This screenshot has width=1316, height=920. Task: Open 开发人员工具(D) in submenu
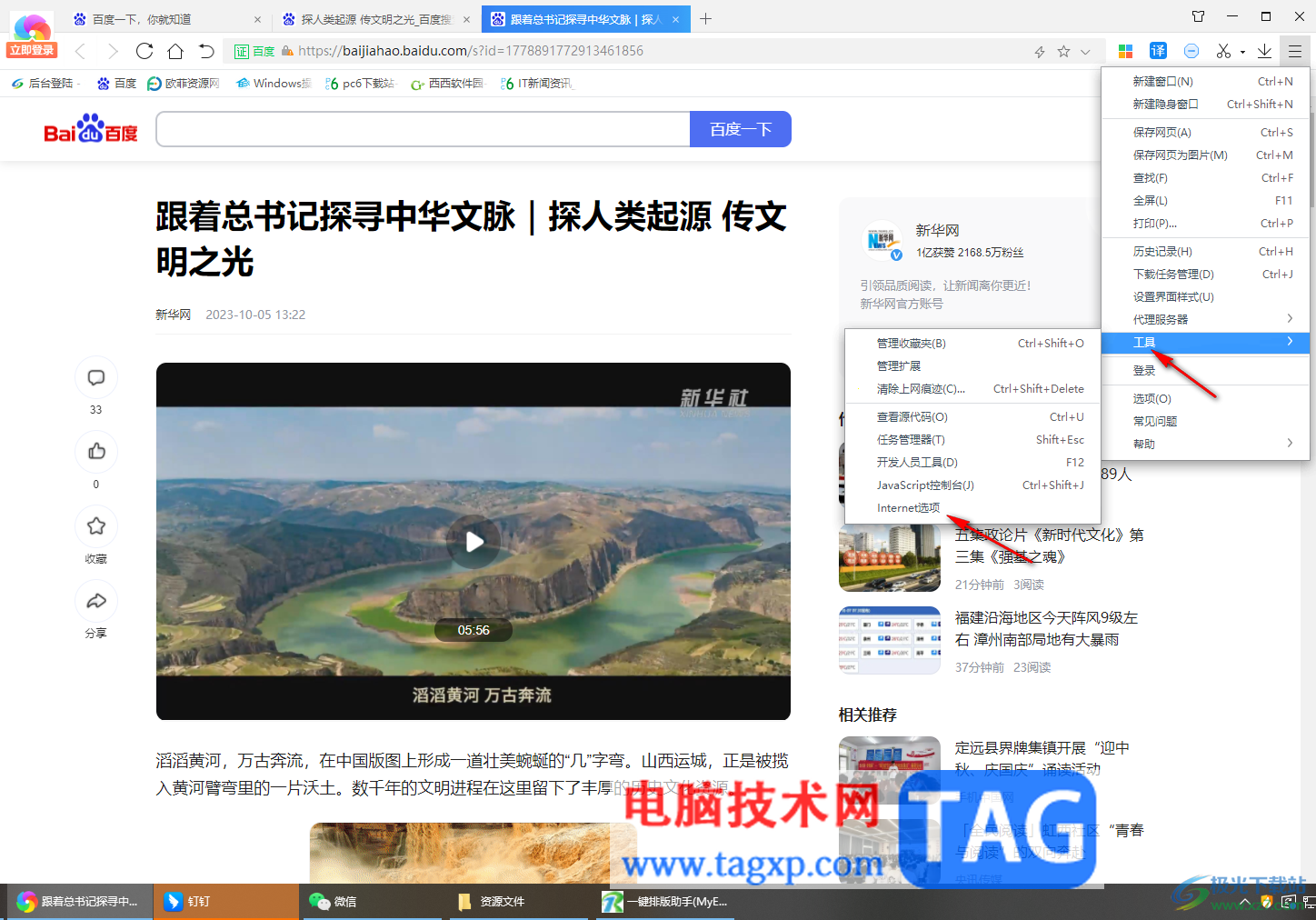coord(972,463)
